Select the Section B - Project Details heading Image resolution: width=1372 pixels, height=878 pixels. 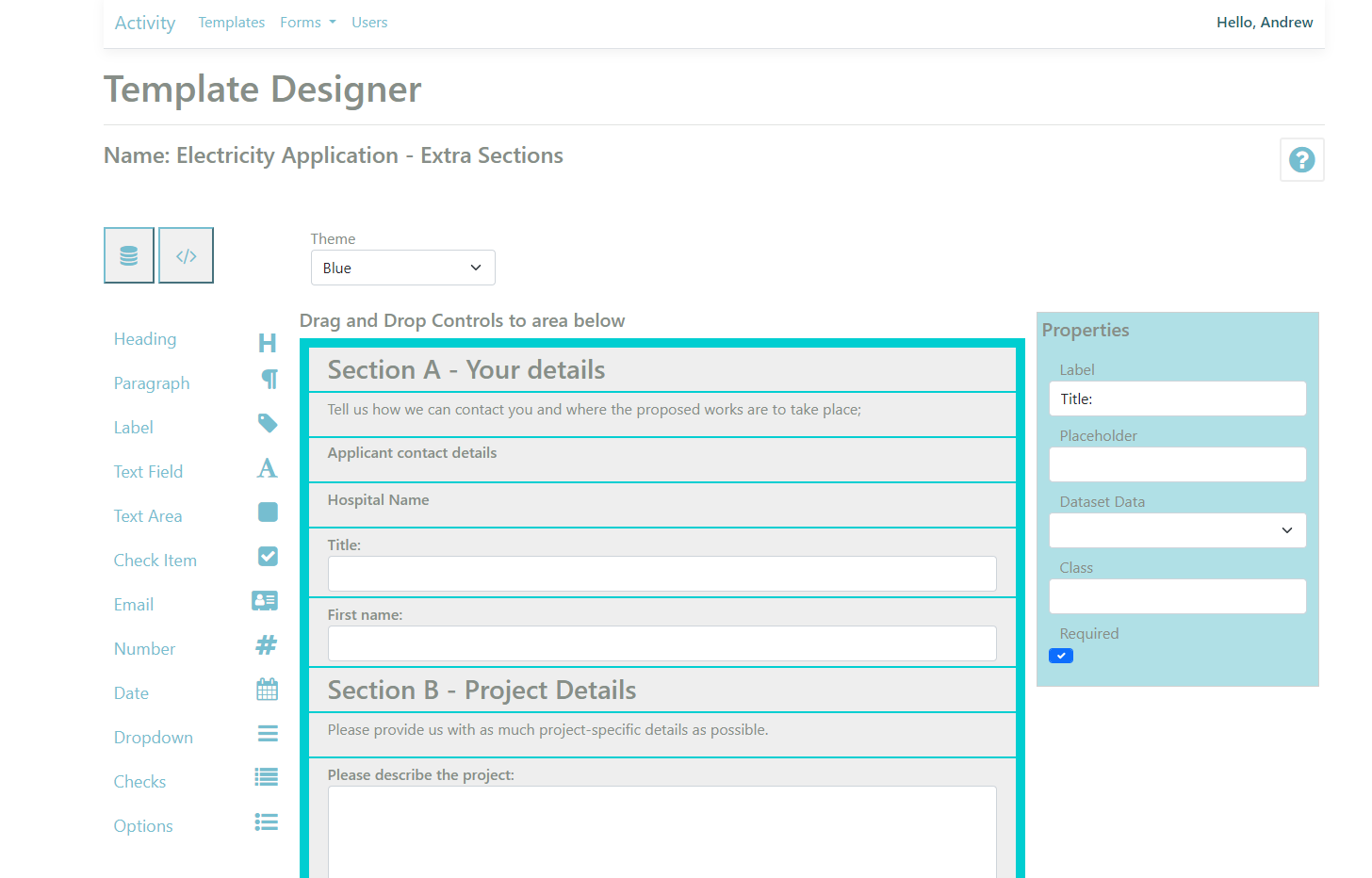482,691
